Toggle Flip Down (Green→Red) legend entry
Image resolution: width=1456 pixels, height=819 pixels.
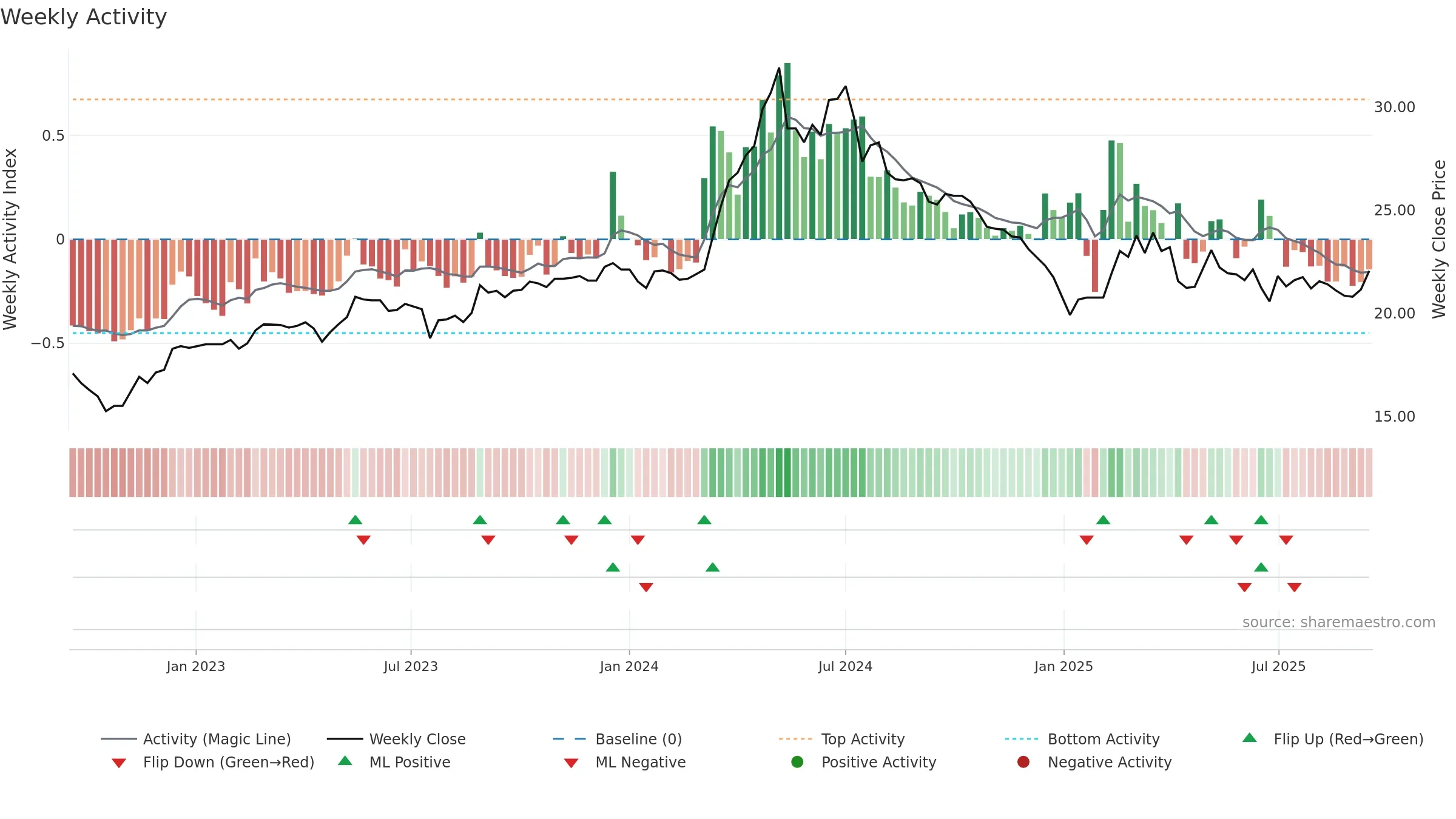pyautogui.click(x=212, y=762)
